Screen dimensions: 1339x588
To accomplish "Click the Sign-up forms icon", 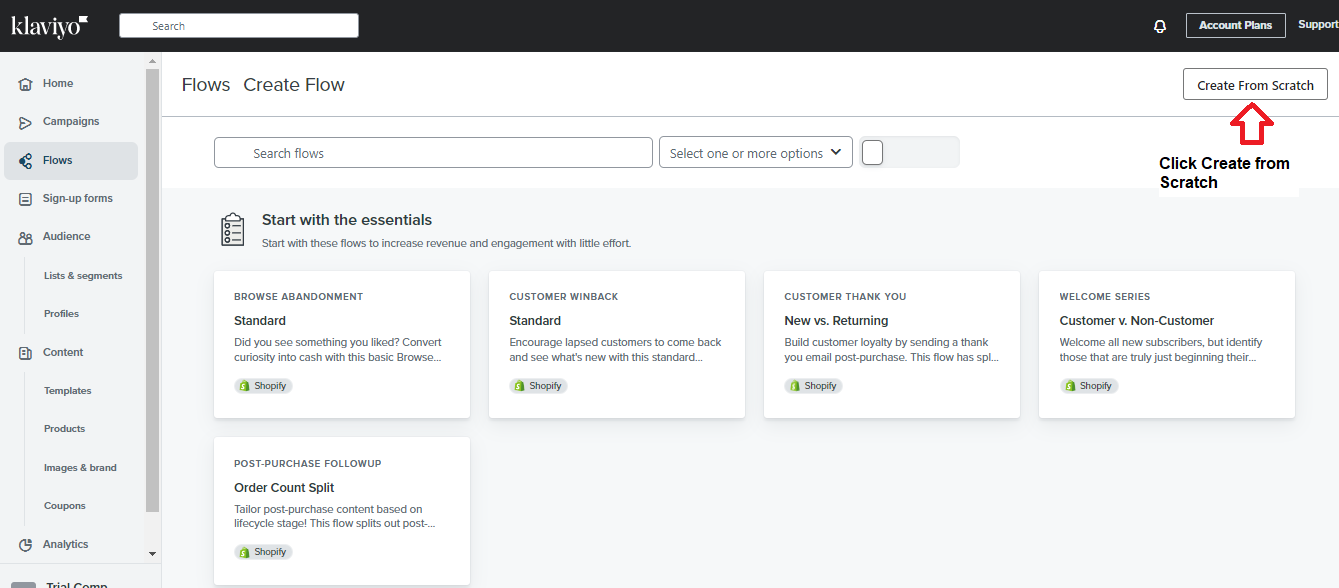I will click(x=26, y=199).
